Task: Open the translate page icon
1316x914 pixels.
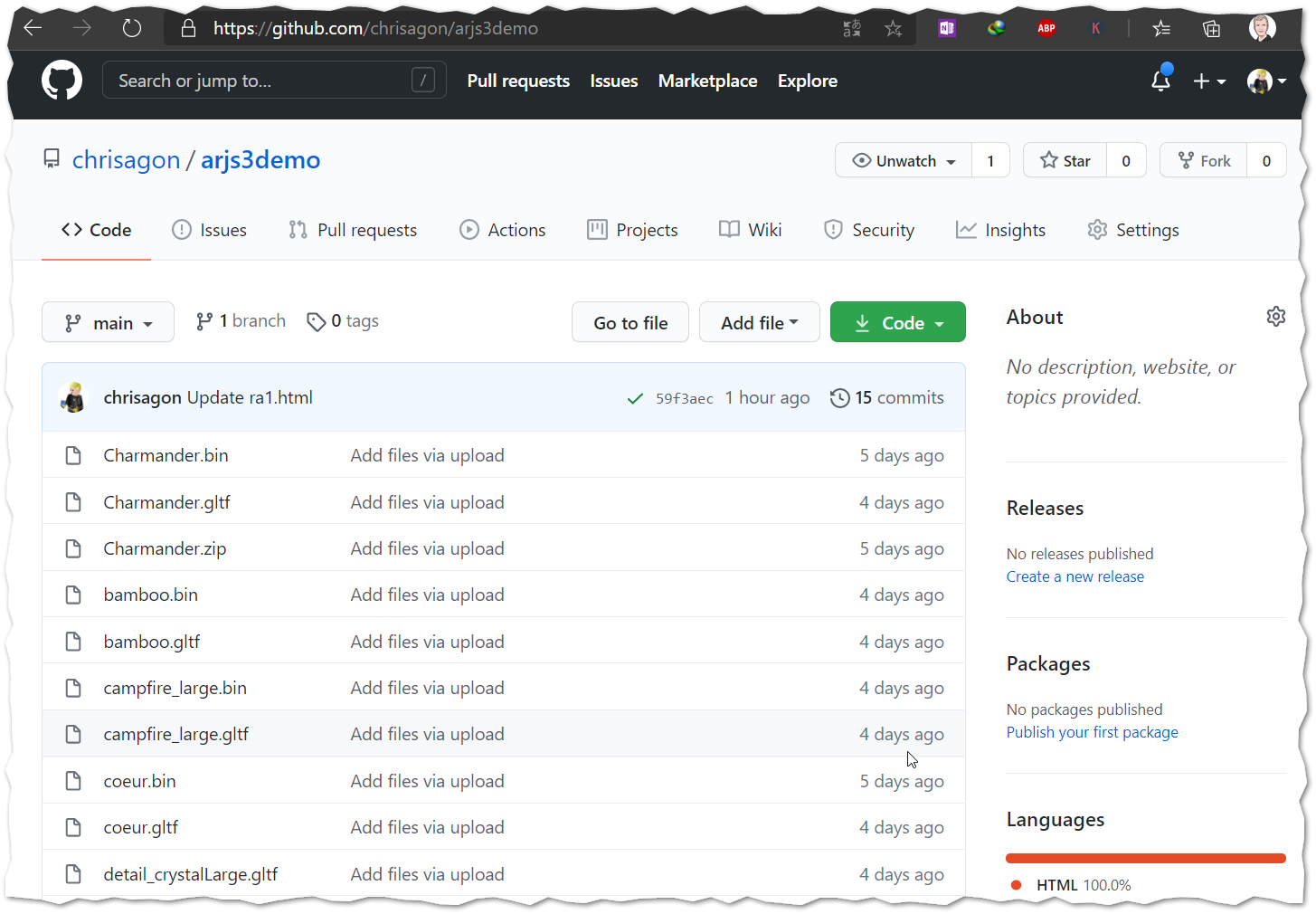Action: click(x=852, y=28)
